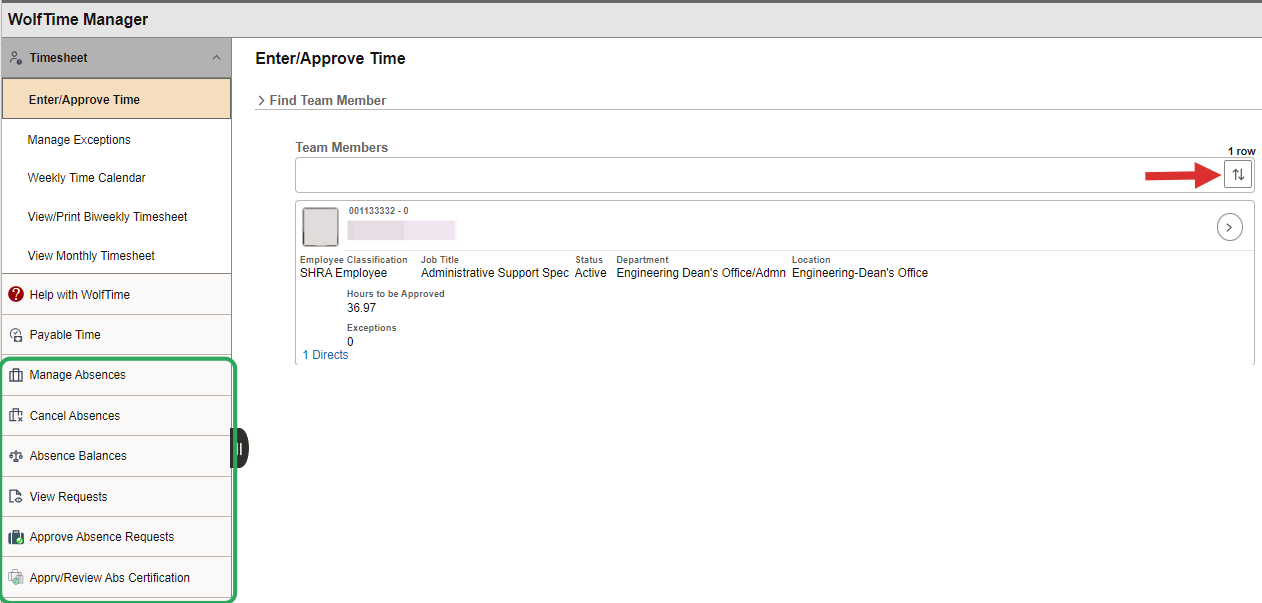The image size is (1262, 603).
Task: Open Help with WolfTime
Action: (116, 295)
